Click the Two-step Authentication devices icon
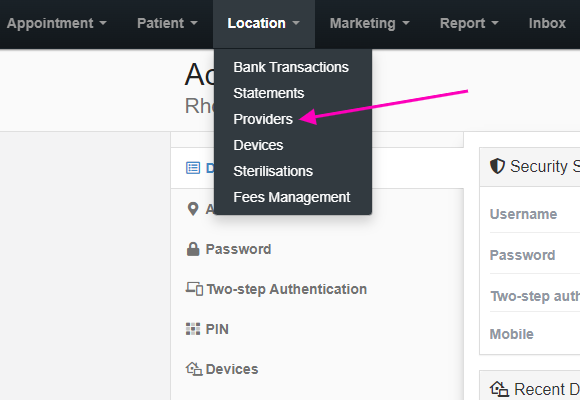This screenshot has height=400, width=580. [194, 289]
